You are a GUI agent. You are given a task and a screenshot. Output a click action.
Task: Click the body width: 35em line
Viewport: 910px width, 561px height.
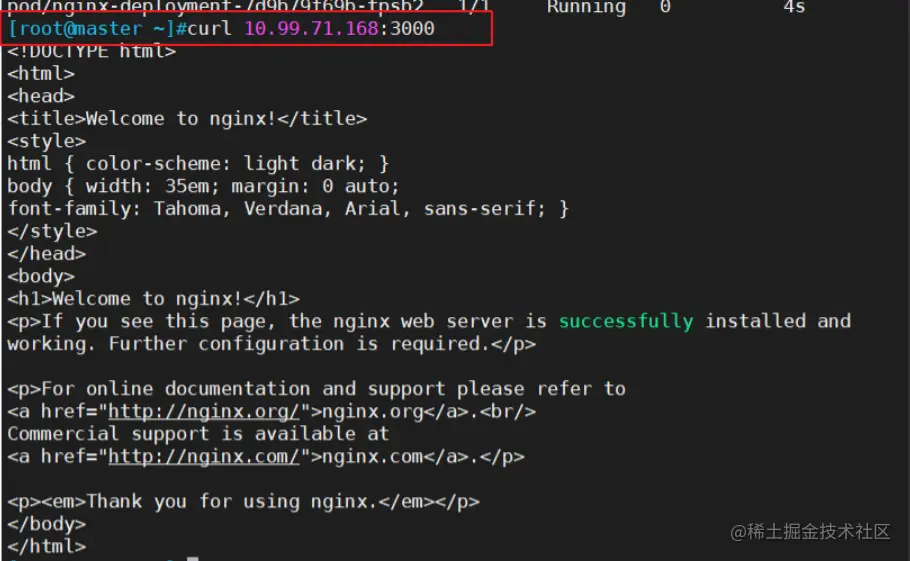pos(204,186)
